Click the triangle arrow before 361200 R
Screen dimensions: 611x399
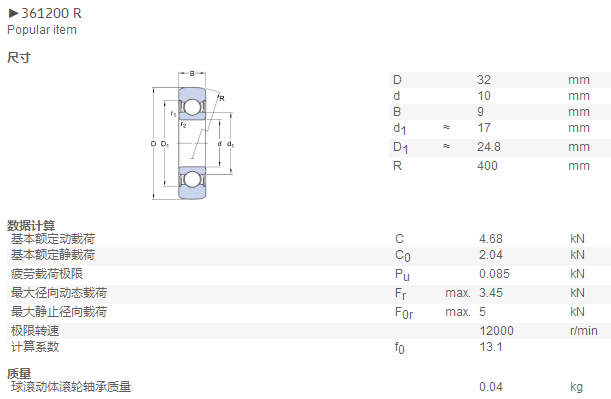pos(13,14)
